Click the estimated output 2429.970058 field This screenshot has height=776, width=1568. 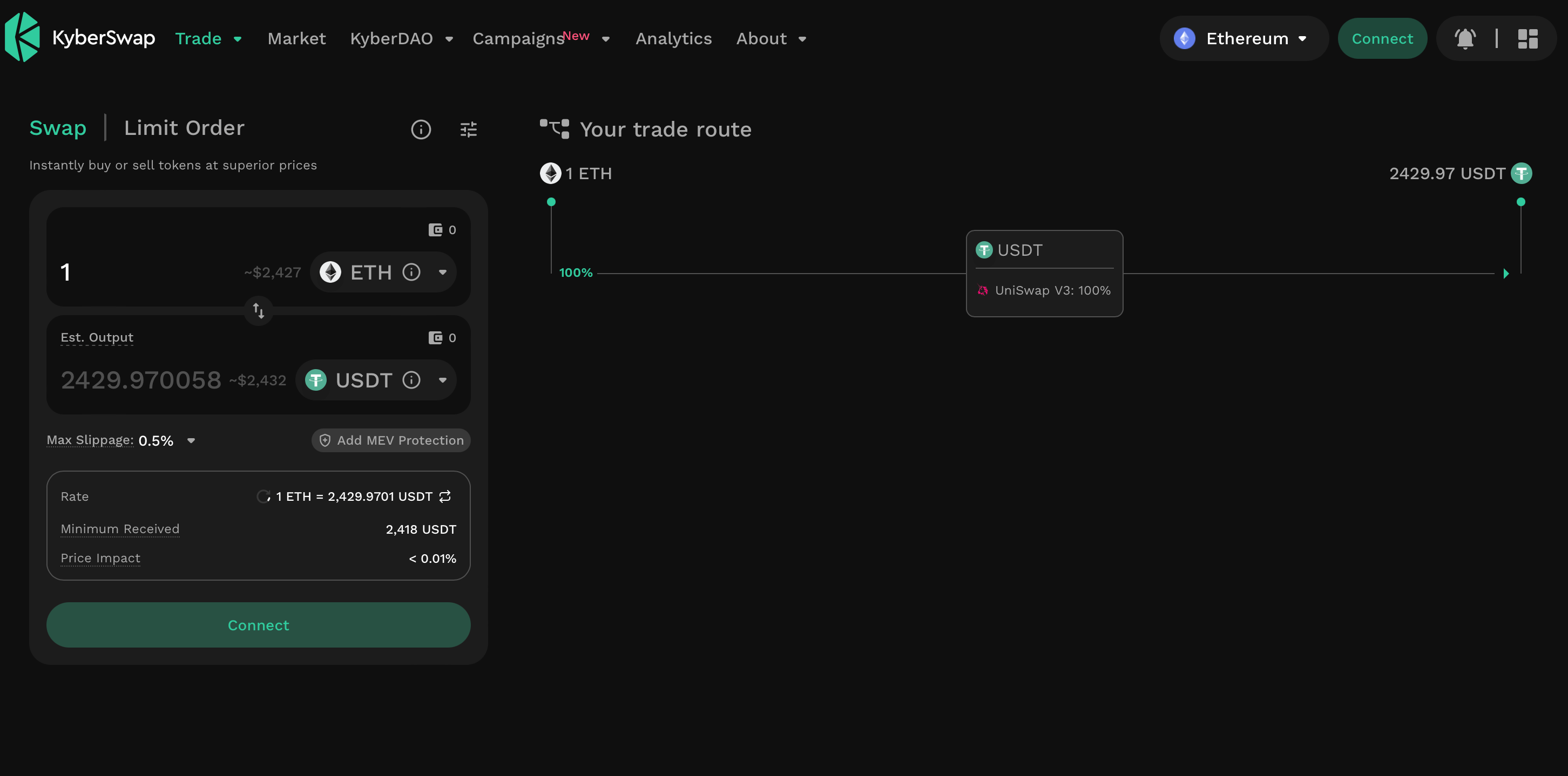[x=140, y=380]
